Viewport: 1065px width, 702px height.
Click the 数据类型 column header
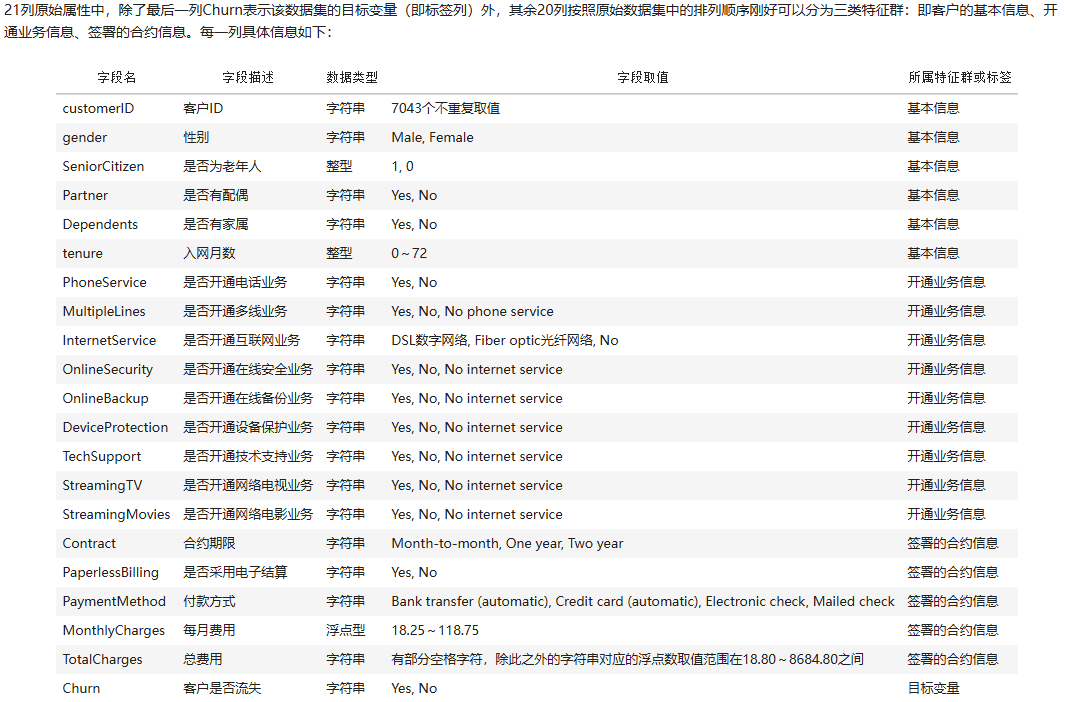tap(352, 77)
